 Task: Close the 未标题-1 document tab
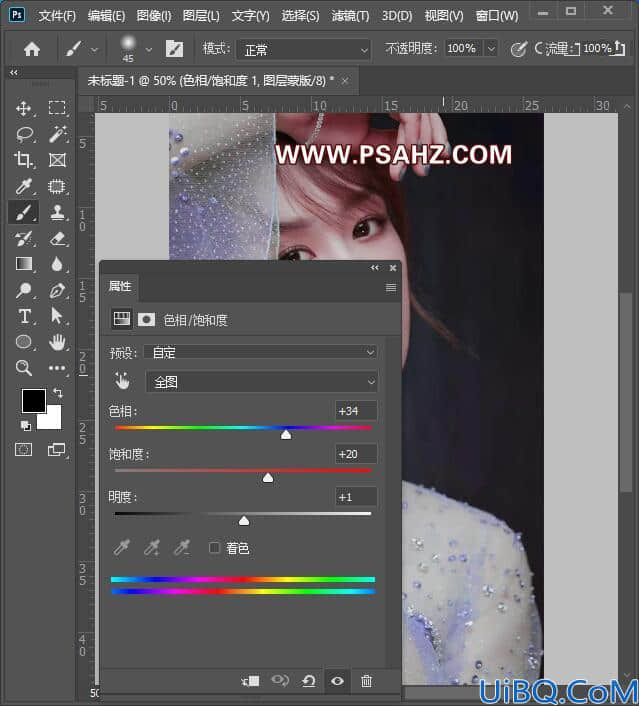coord(345,81)
